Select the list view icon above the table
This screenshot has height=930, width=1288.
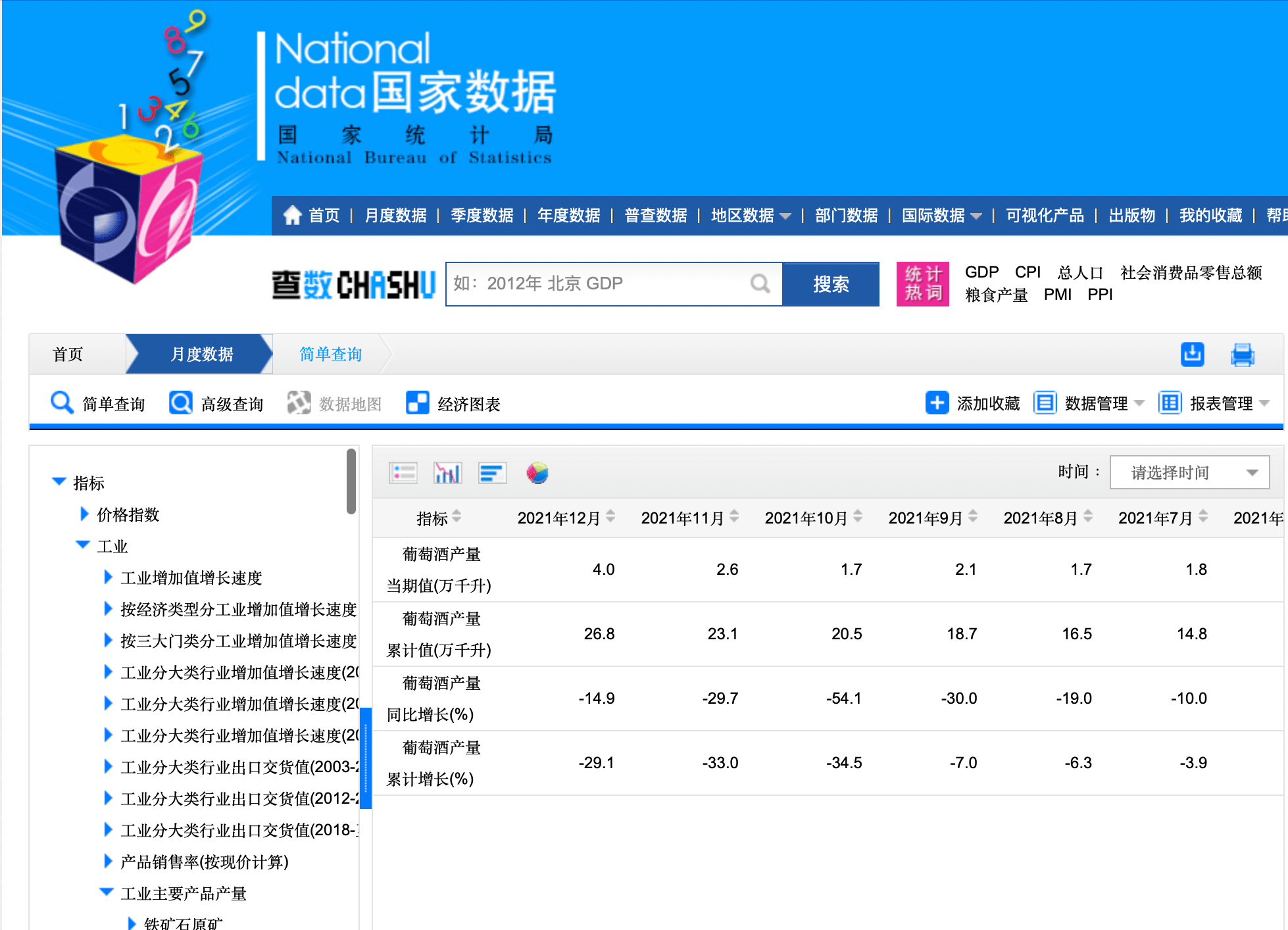click(x=403, y=473)
